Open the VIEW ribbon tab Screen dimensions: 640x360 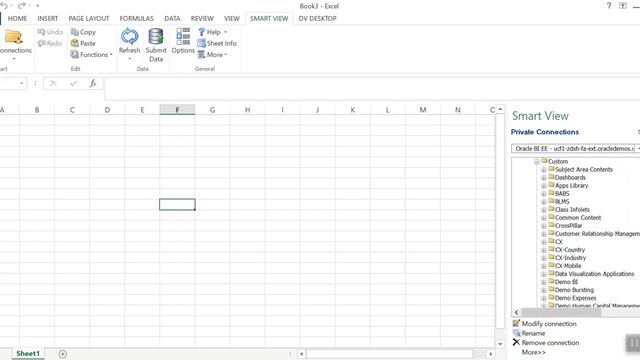click(231, 18)
